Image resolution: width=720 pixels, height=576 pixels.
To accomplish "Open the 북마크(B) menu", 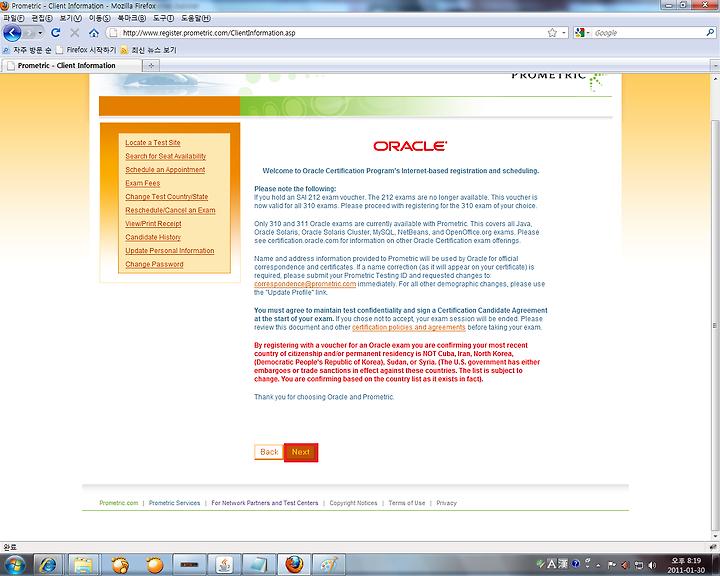I will (x=131, y=18).
